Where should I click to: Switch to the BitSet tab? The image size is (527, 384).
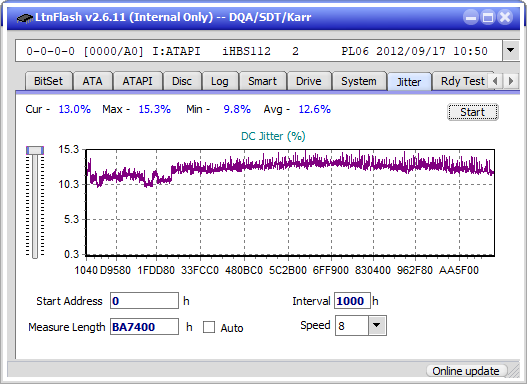click(48, 81)
